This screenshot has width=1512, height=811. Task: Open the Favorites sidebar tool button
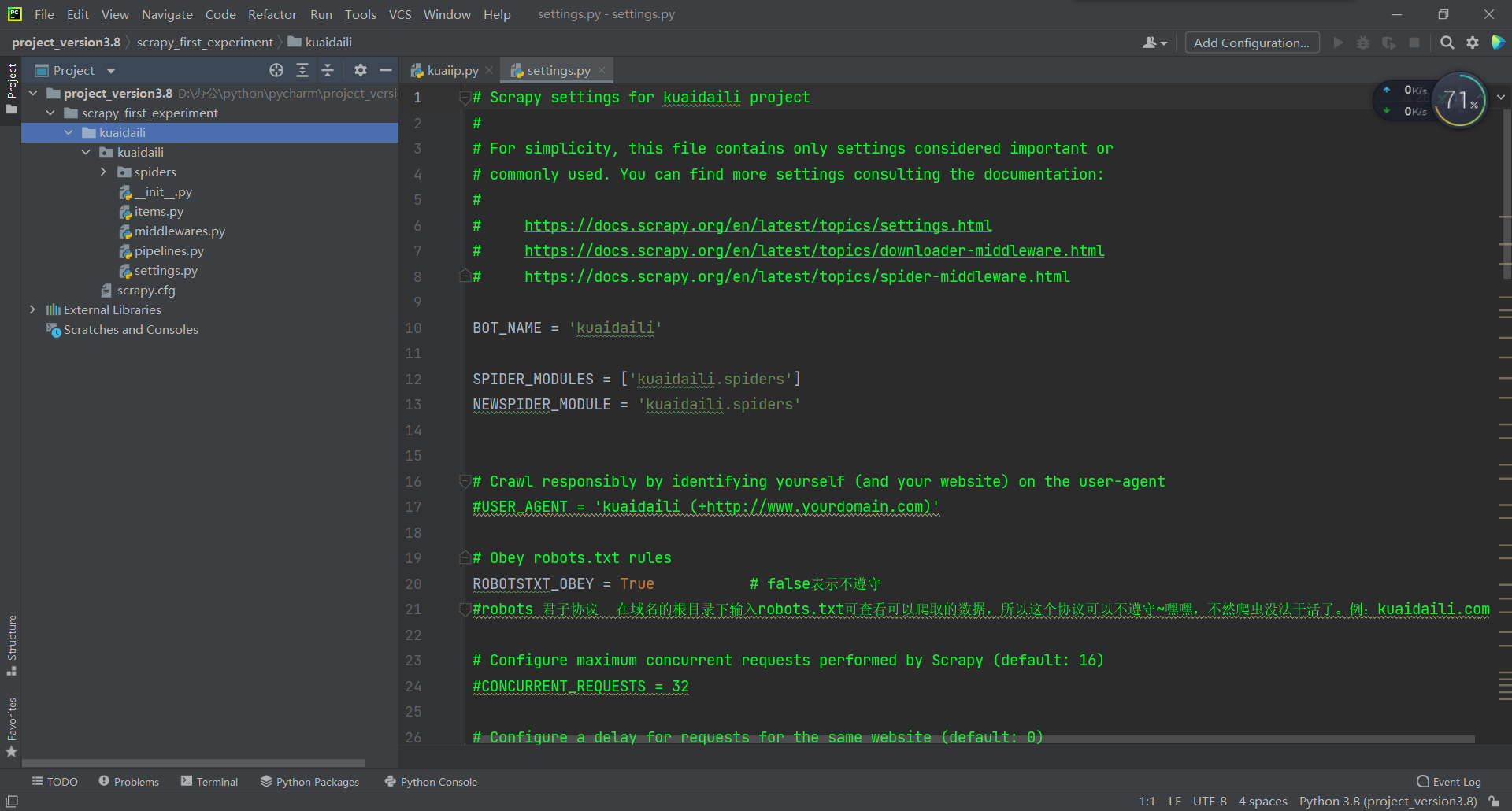11,727
